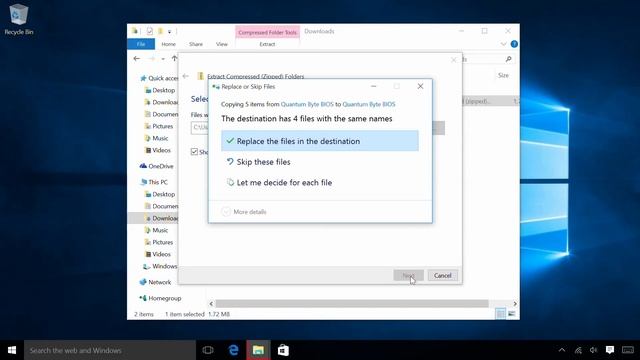Open Music under Quick access
Image resolution: width=640 pixels, height=360 pixels.
pos(157,138)
